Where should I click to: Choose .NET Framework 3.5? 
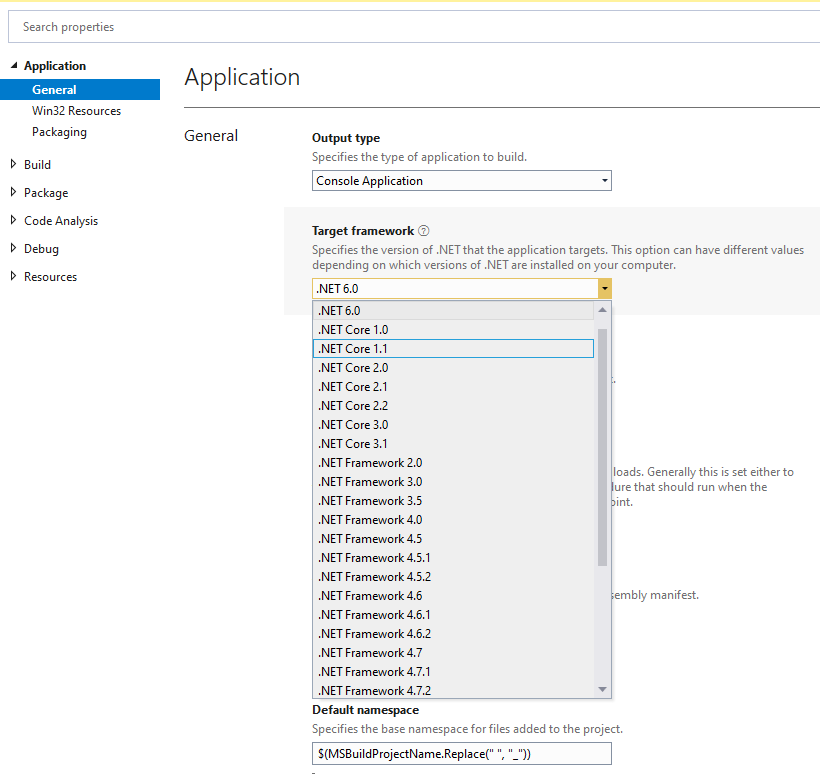point(453,501)
